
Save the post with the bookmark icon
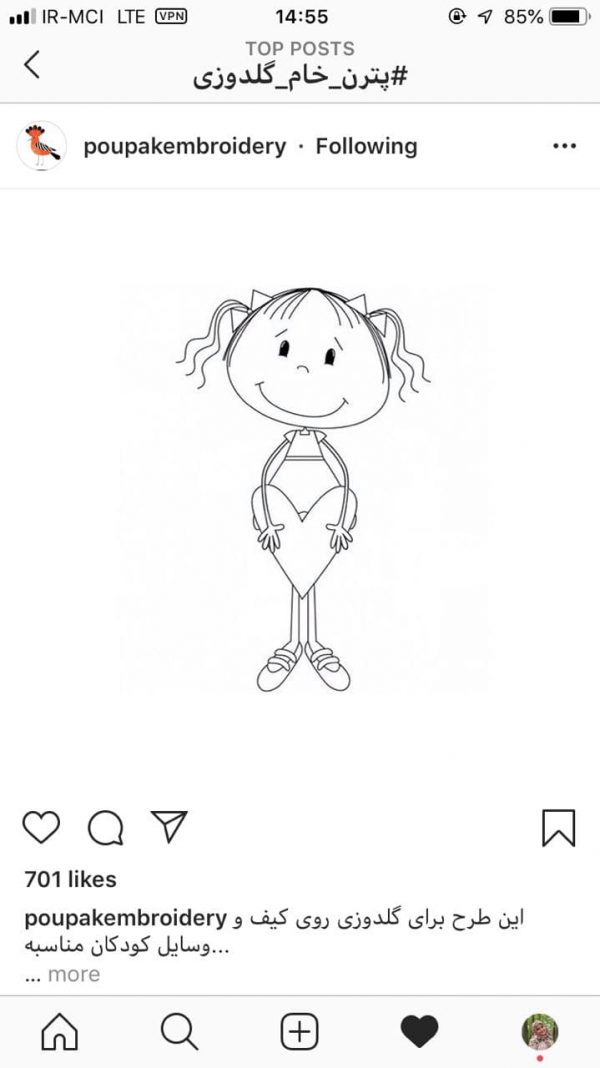click(558, 828)
